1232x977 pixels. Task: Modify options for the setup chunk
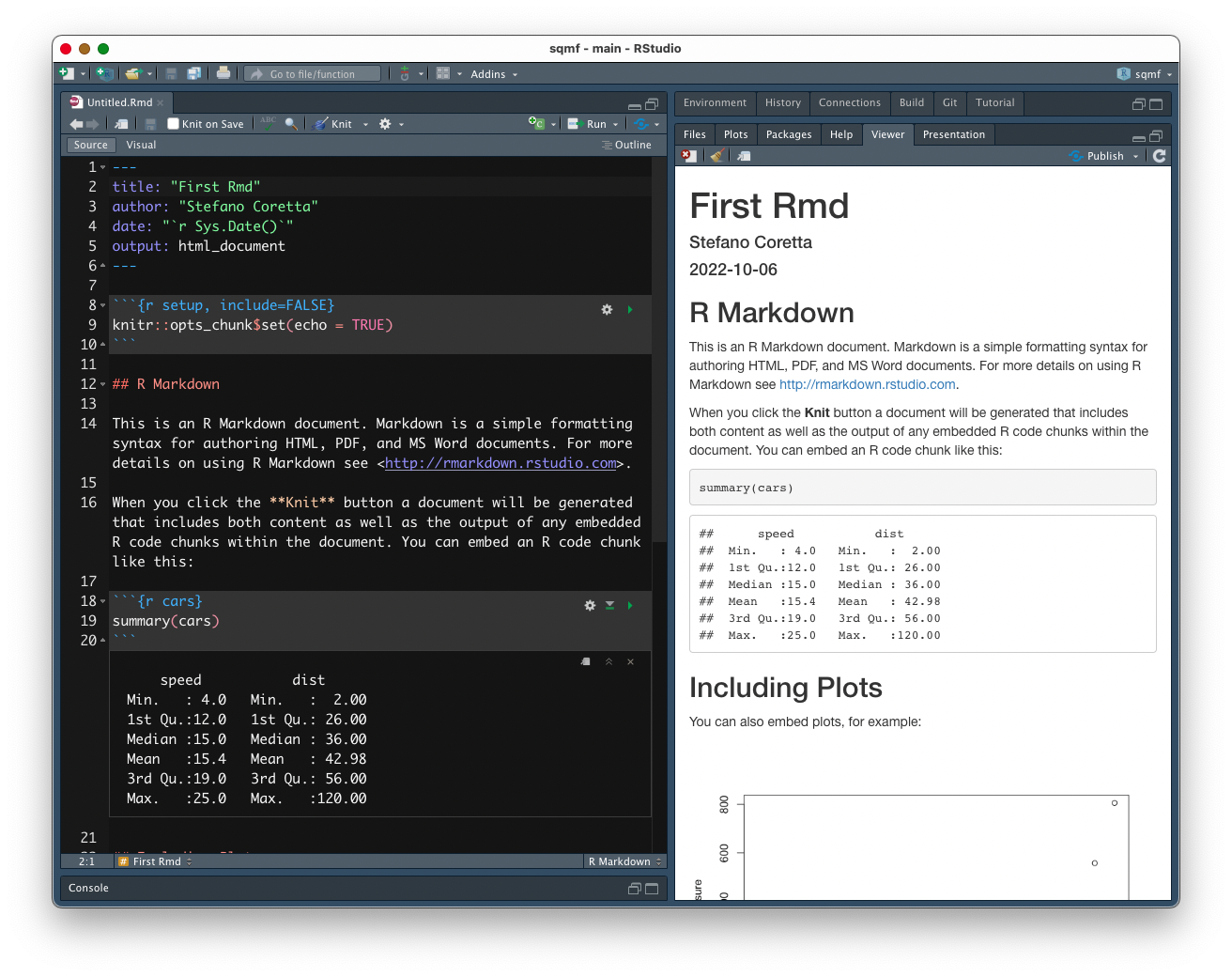click(x=607, y=309)
